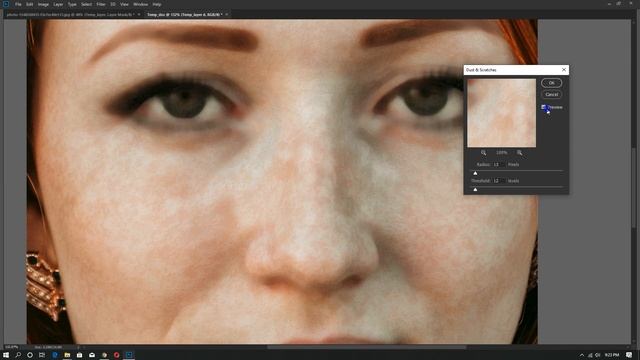This screenshot has width=640, height=360.
Task: Zoom in the filter preview thumbnail
Action: point(519,153)
